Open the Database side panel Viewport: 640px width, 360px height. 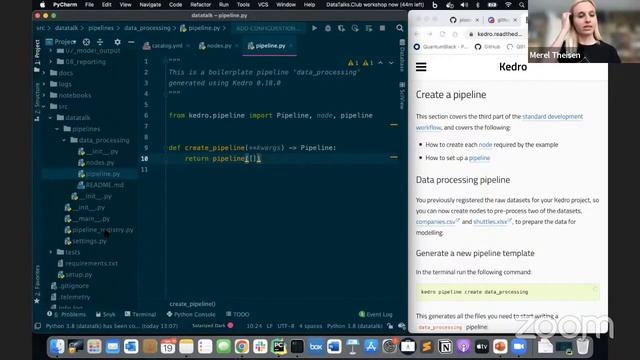pyautogui.click(x=402, y=56)
